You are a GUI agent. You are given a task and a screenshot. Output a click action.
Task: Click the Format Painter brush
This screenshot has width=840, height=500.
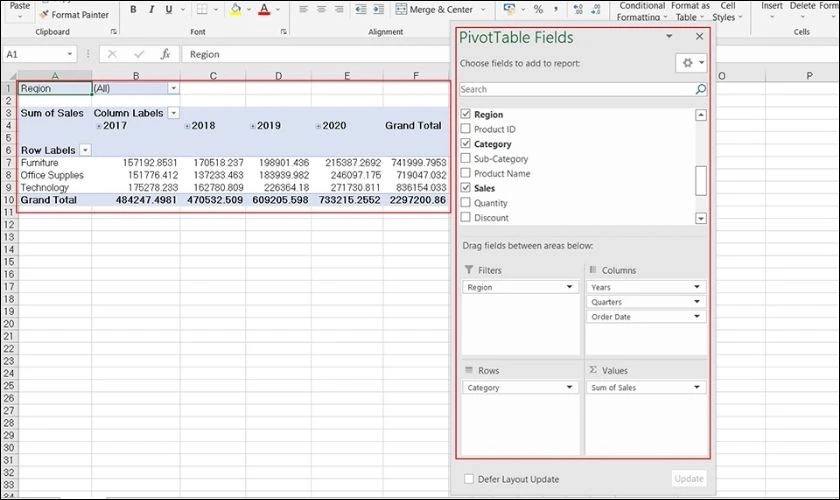(x=44, y=14)
